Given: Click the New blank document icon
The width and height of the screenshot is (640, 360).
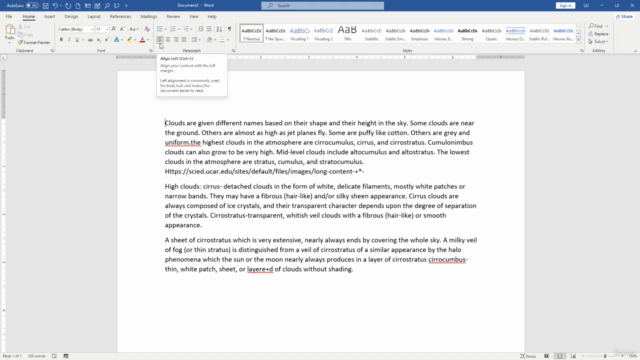Looking at the screenshot, I should pyautogui.click(x=78, y=6).
